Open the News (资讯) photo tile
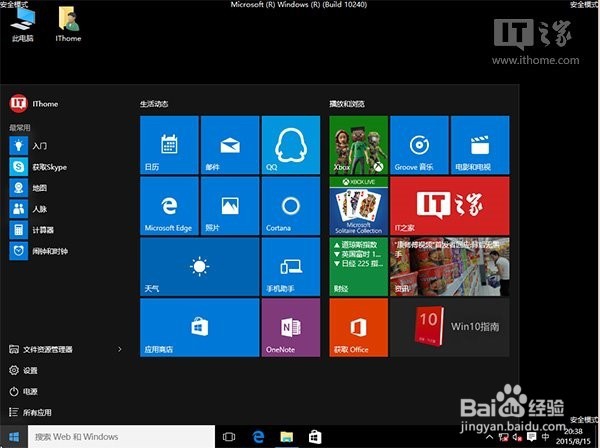The width and height of the screenshot is (600, 448). pos(450,267)
